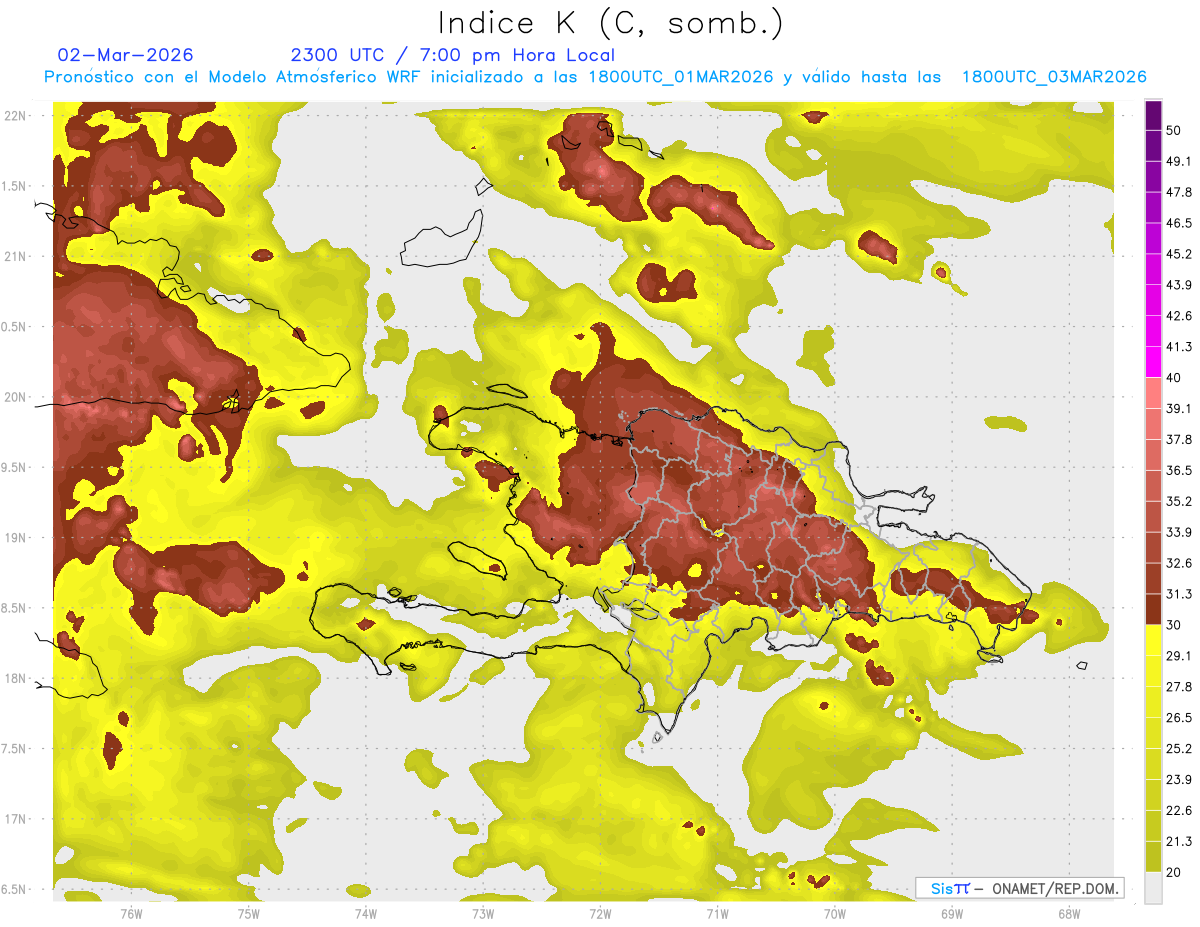This screenshot has width=1200, height=927.
Task: Click the longitude axis label "70W"
Action: point(835,913)
